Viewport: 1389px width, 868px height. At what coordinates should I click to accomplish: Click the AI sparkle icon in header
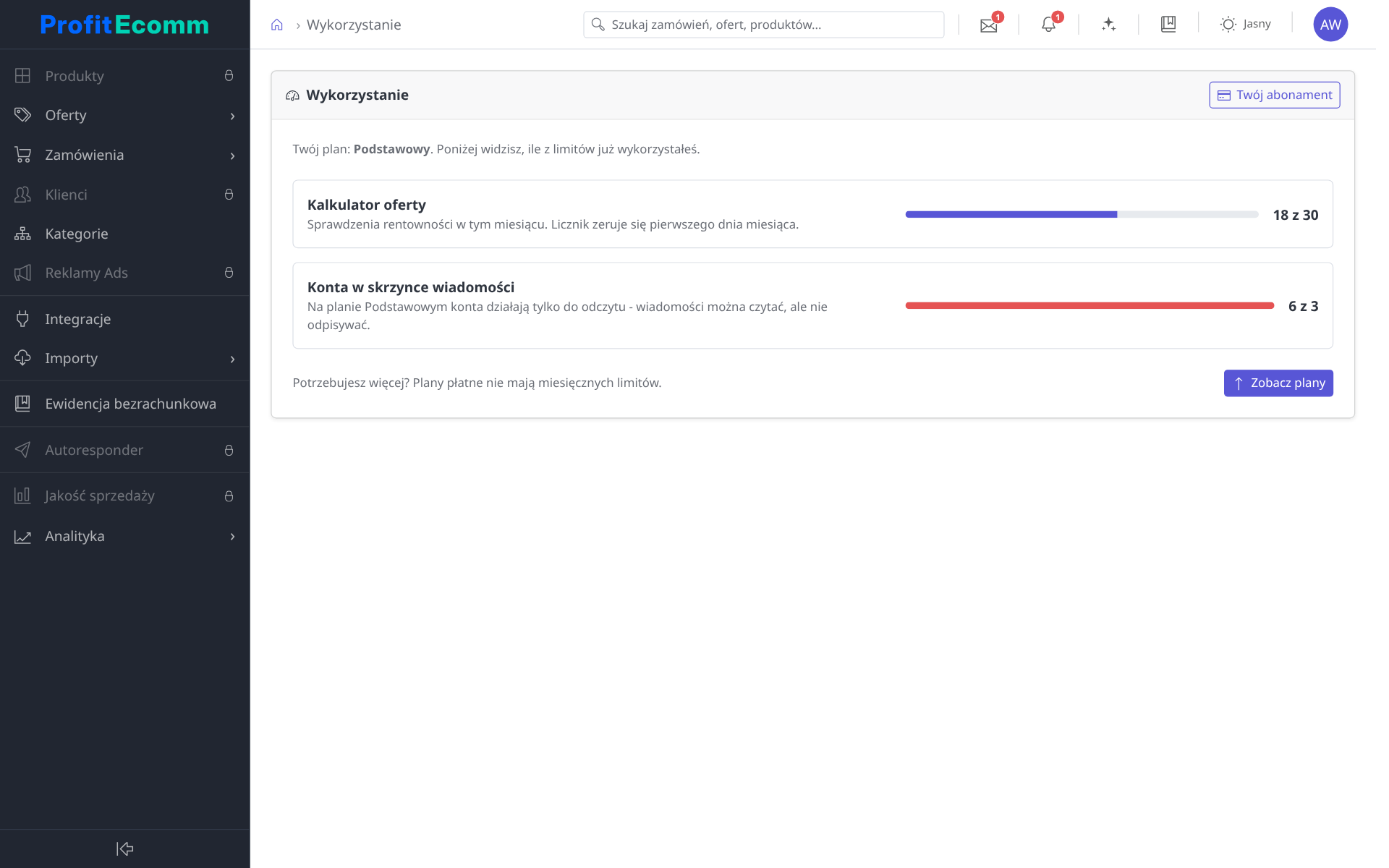tap(1108, 25)
